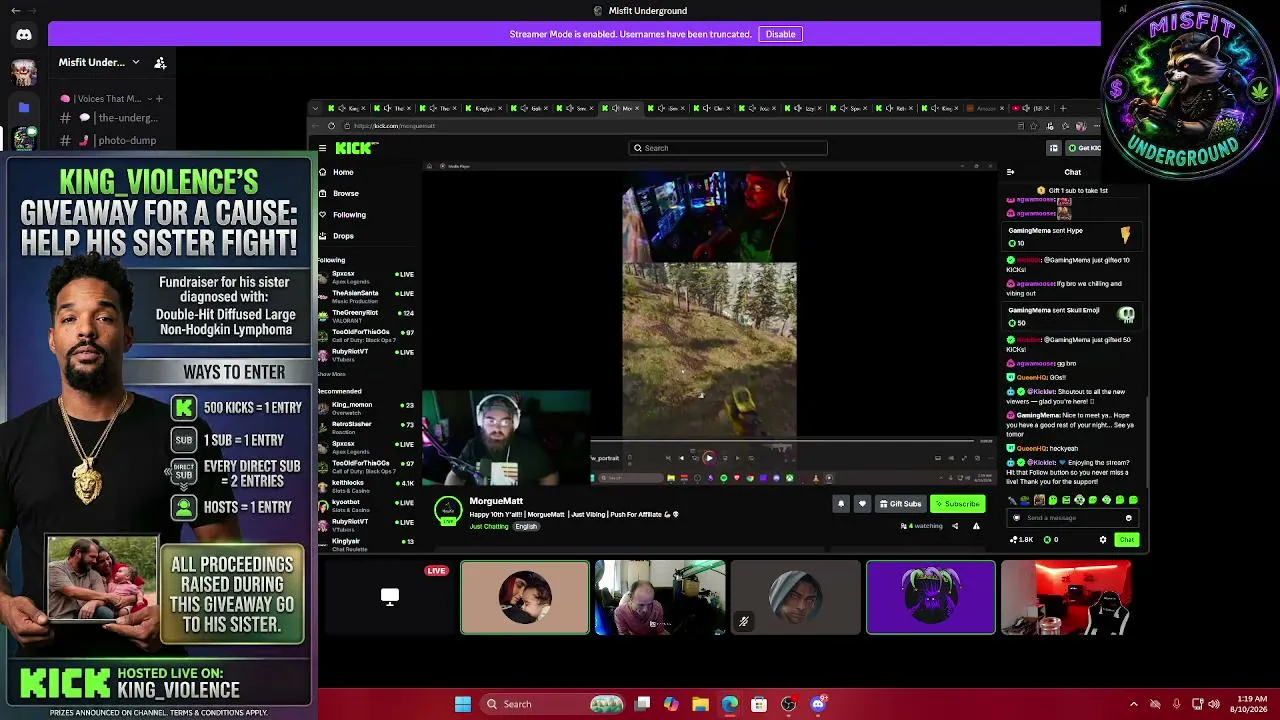Open the browser tab list dropdown

[x=315, y=108]
